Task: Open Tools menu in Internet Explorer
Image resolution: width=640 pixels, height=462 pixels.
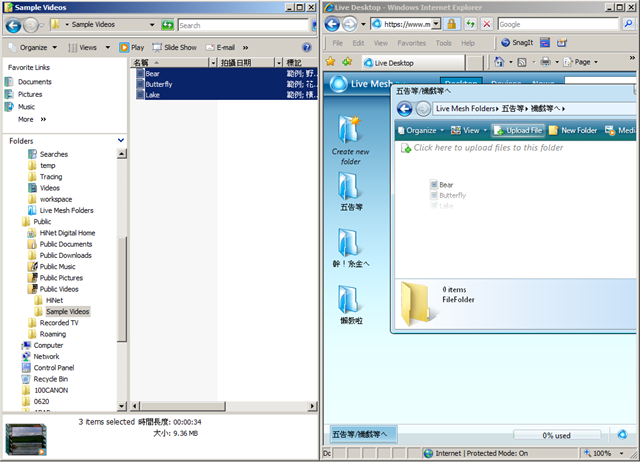Action: coord(443,43)
